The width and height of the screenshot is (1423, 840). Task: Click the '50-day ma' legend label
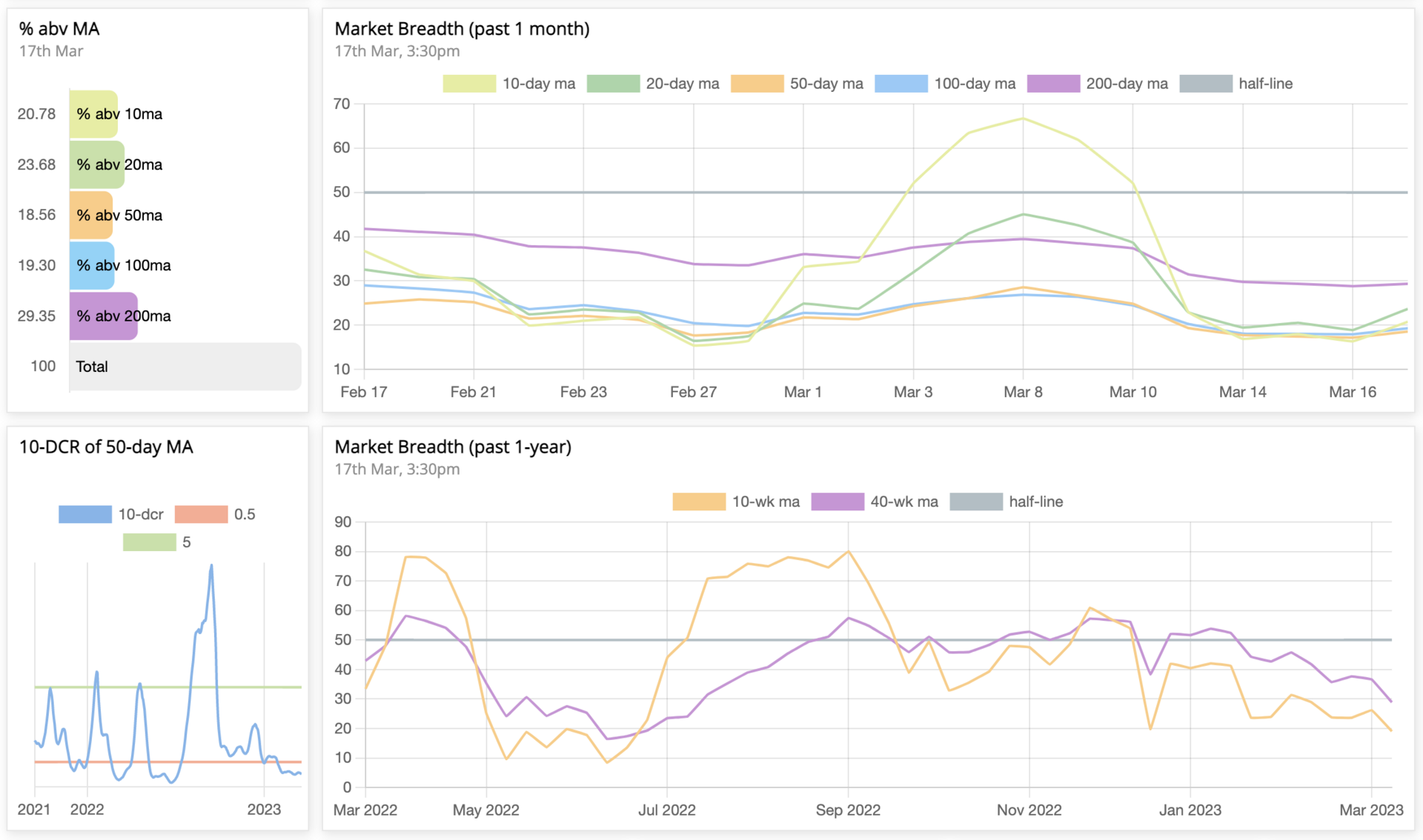[x=826, y=84]
